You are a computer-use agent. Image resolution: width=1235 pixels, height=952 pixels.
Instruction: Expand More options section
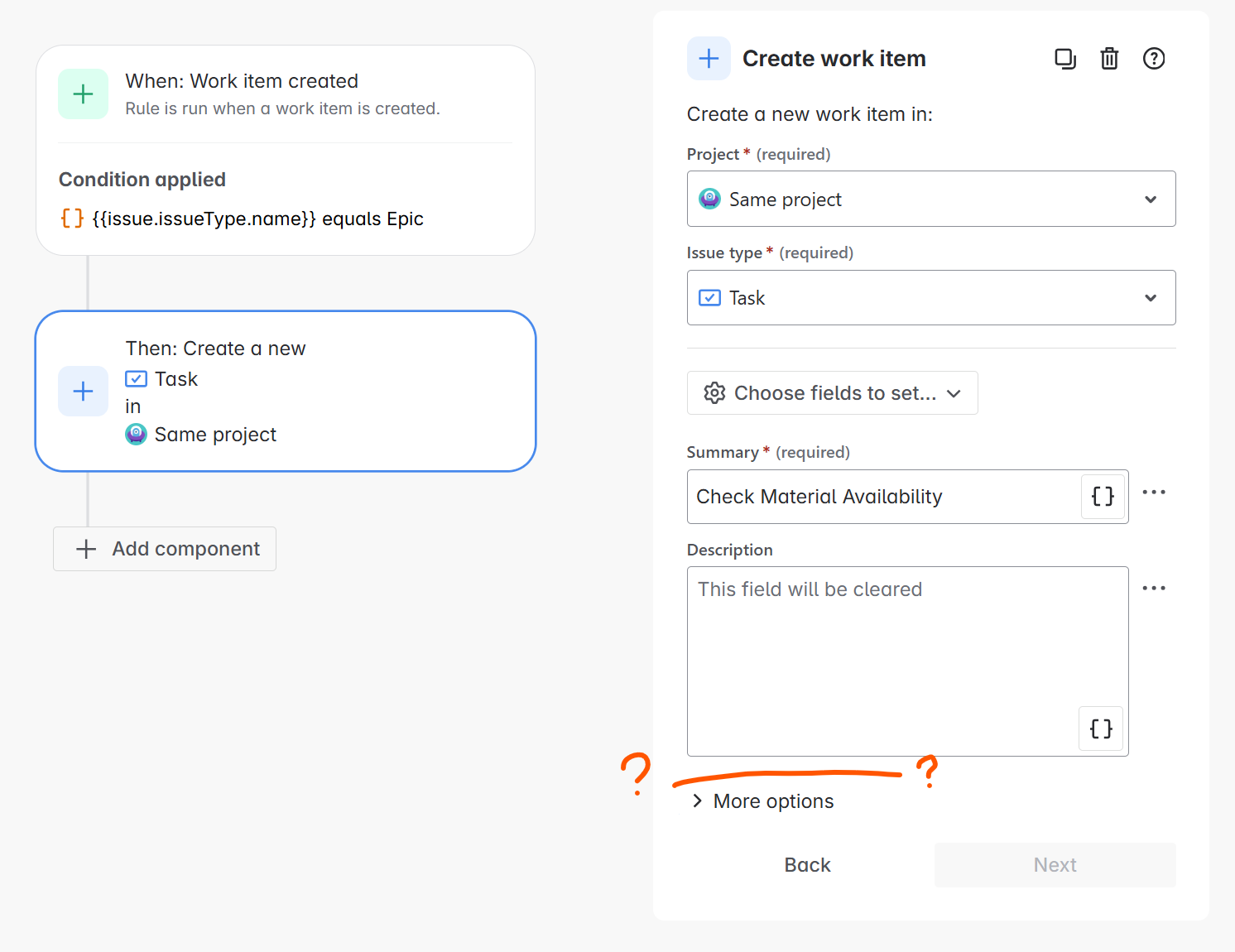tap(762, 801)
